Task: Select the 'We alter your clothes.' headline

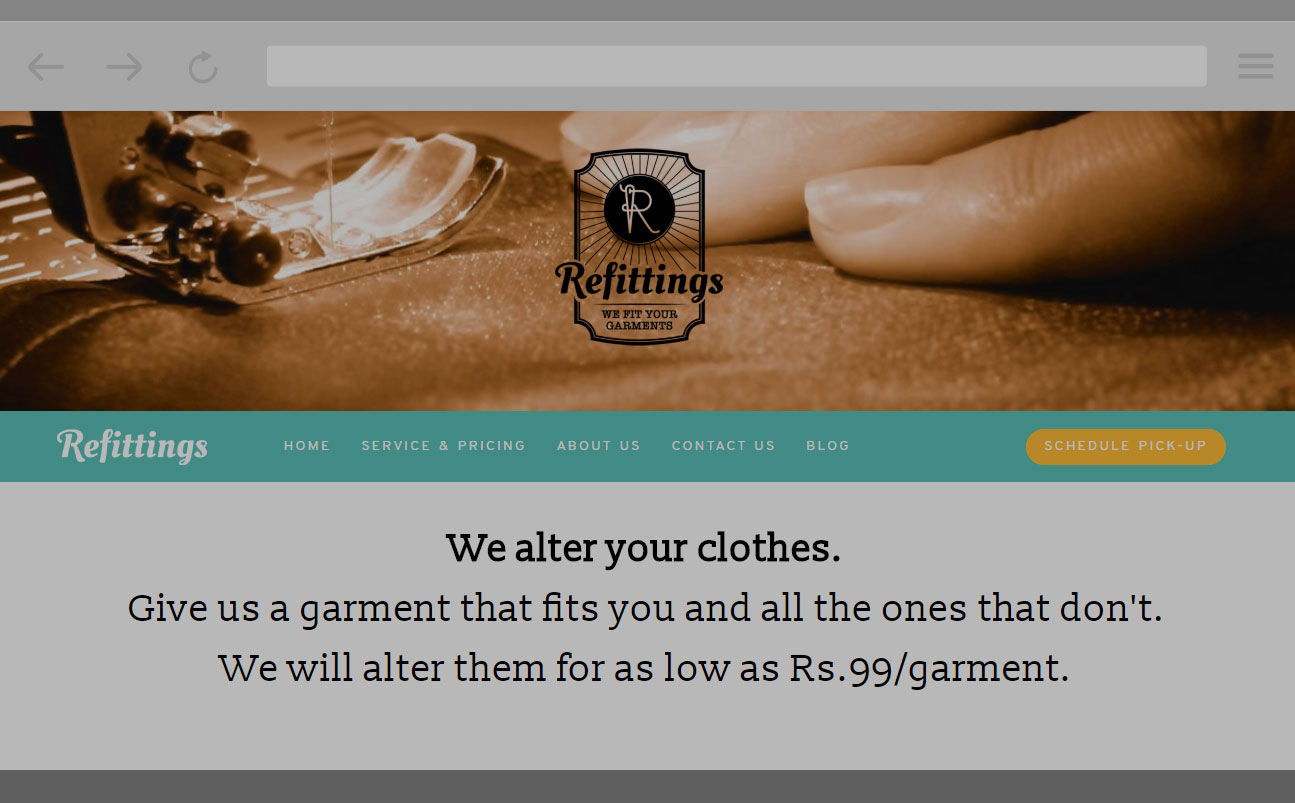Action: coord(643,548)
